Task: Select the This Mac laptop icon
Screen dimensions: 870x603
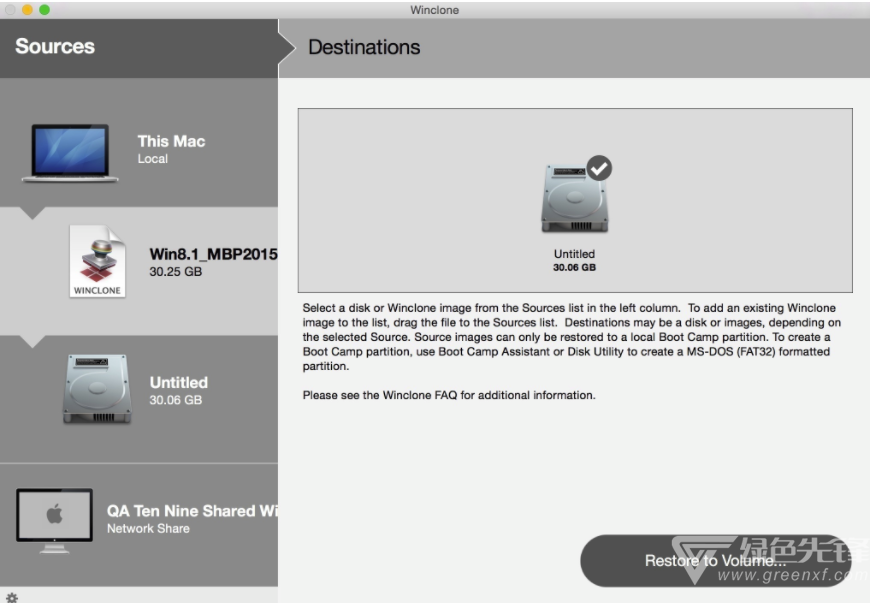Action: (x=70, y=153)
